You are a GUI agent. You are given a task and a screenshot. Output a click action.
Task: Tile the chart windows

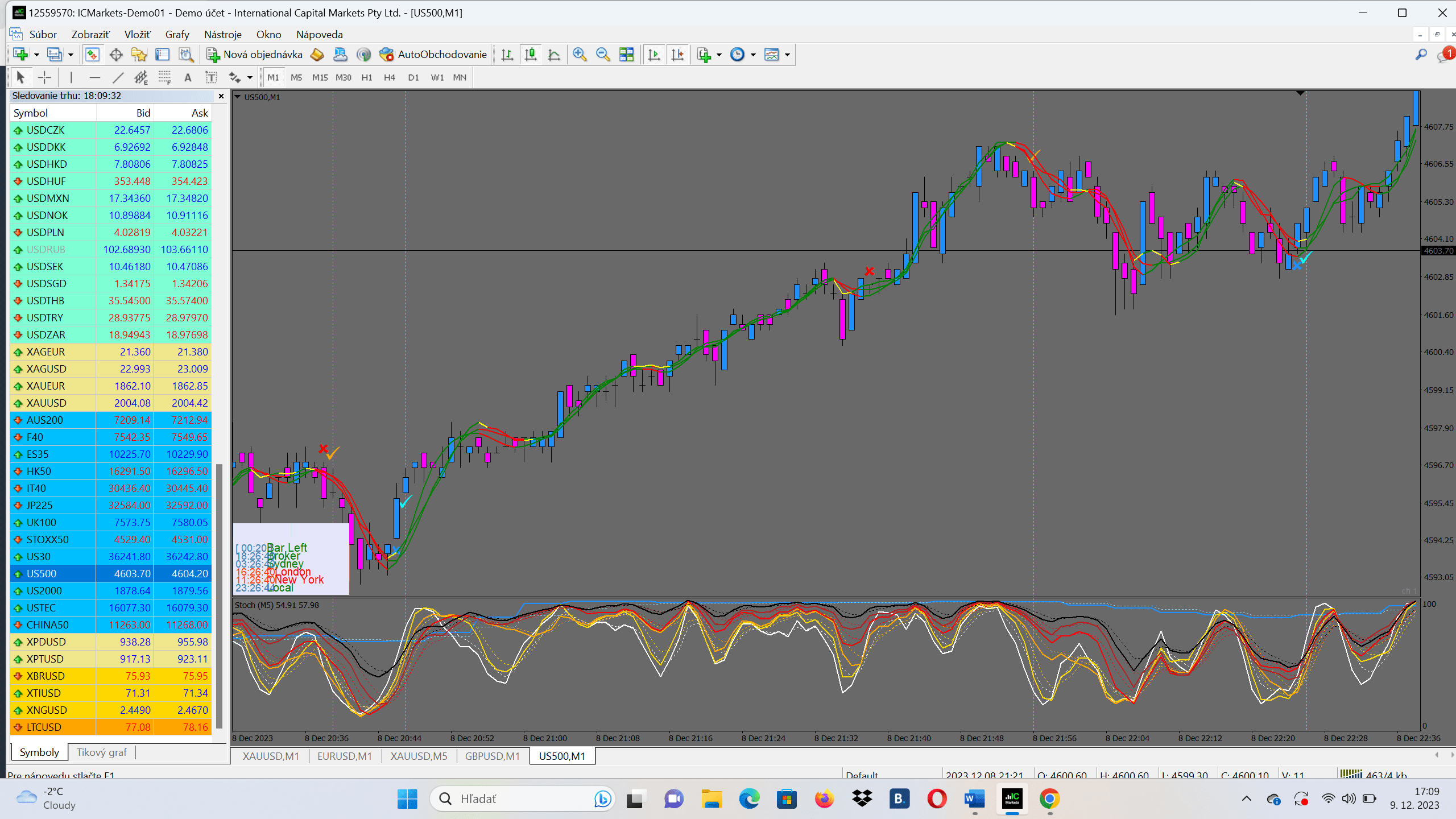click(626, 55)
